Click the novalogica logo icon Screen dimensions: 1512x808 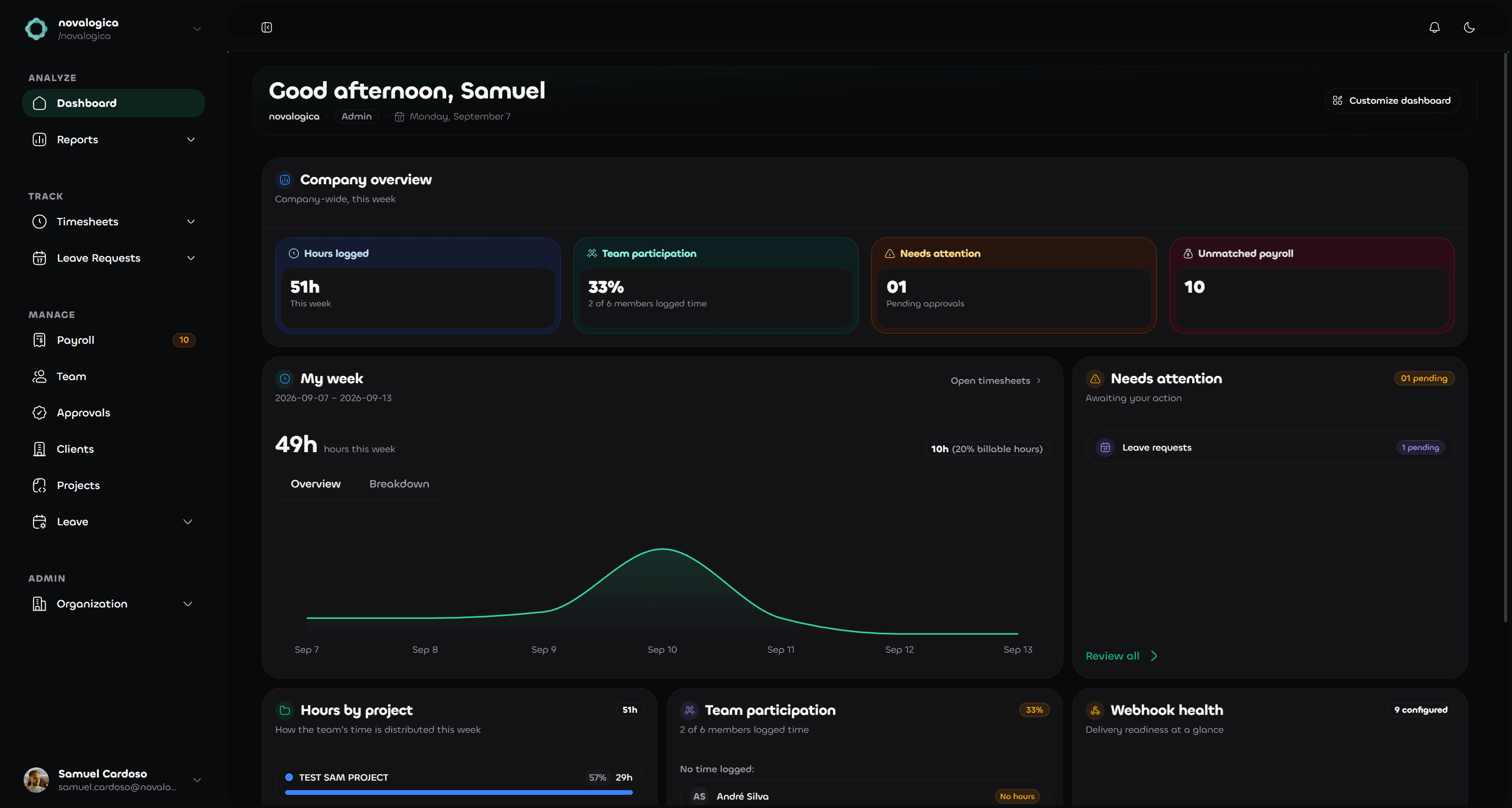[36, 29]
